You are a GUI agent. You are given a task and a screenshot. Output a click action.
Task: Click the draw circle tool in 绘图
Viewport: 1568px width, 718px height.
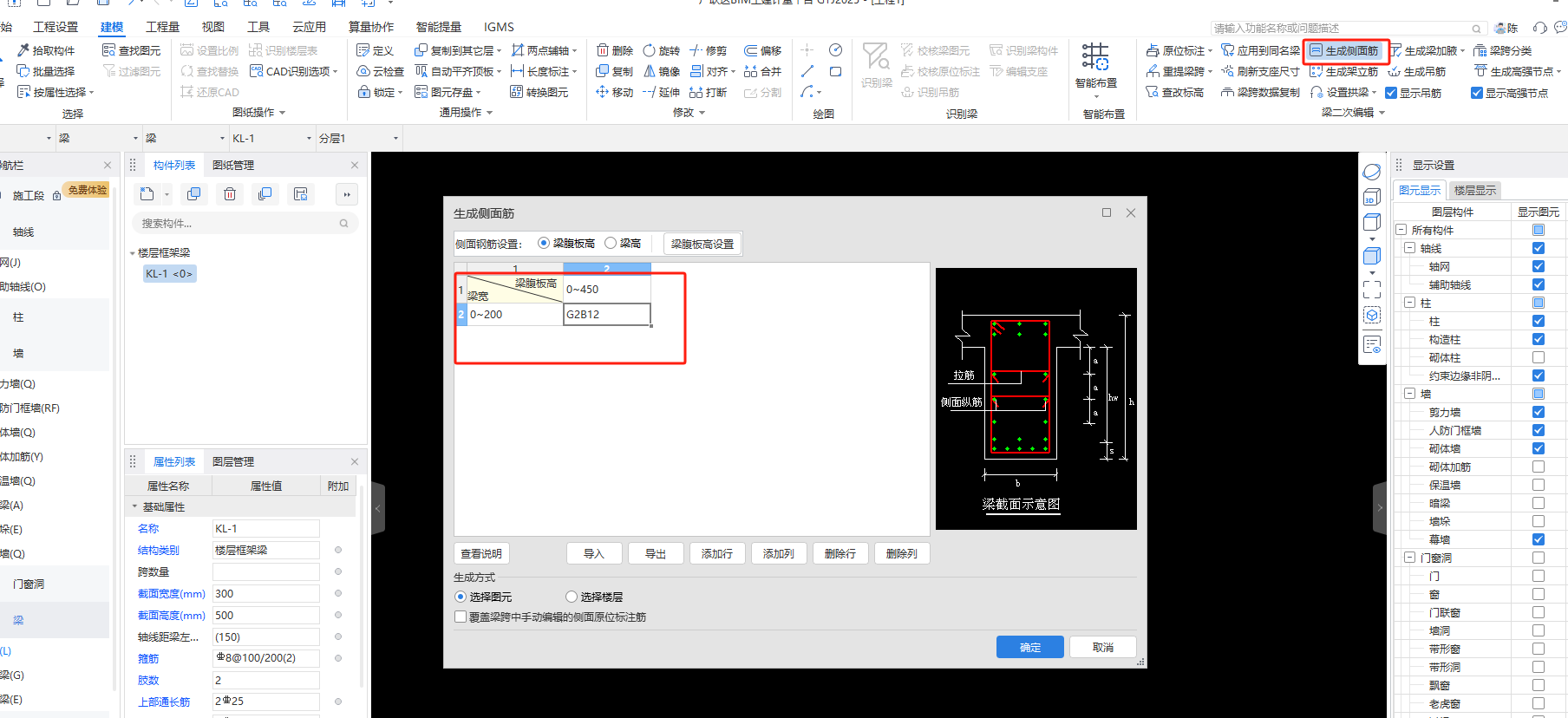point(835,50)
